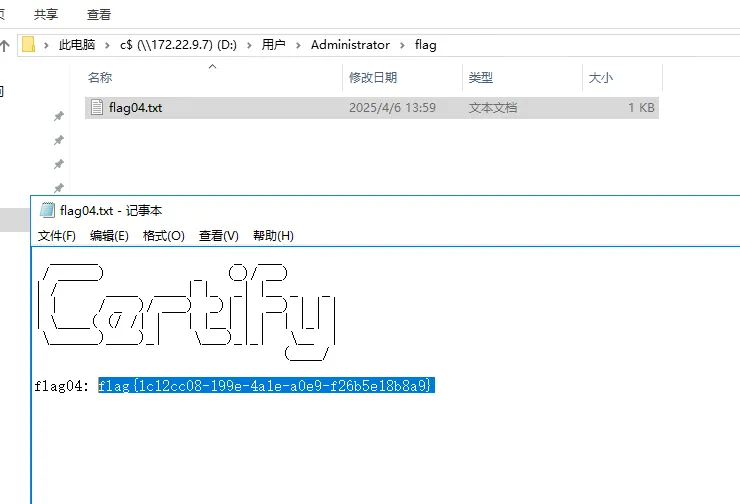Open the 格式(O) menu in Notepad

point(163,235)
